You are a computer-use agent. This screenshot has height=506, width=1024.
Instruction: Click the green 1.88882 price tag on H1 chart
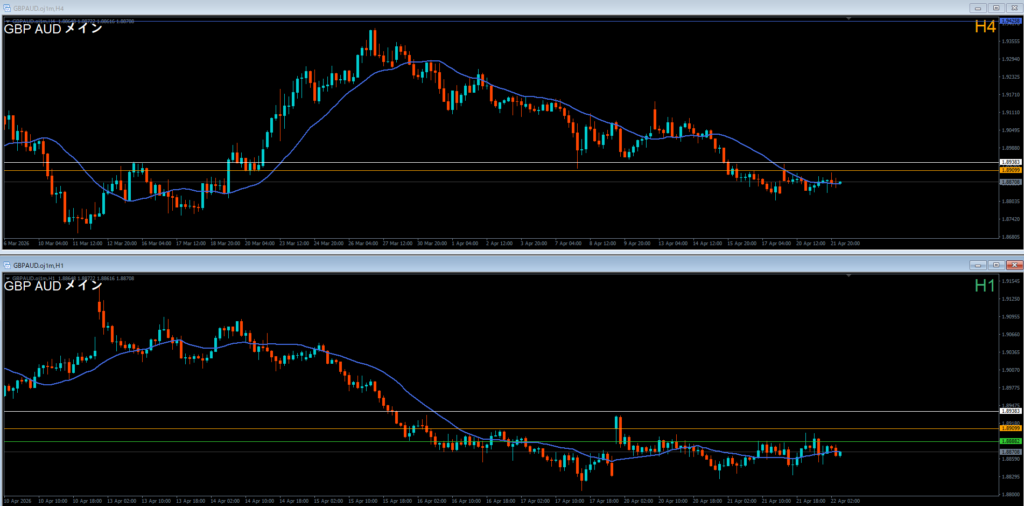pyautogui.click(x=1010, y=441)
